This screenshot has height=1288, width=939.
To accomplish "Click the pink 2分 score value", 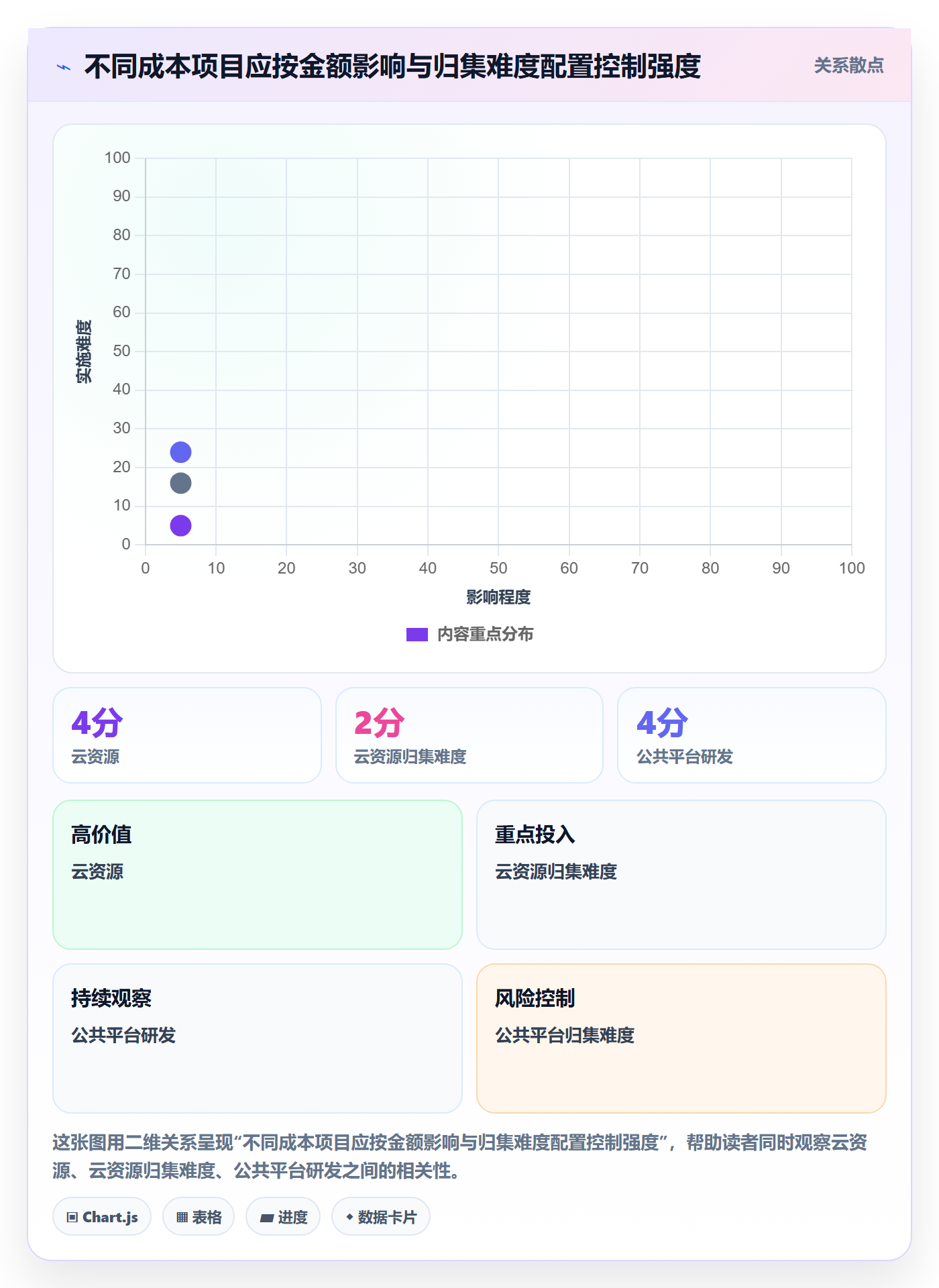I will point(380,723).
